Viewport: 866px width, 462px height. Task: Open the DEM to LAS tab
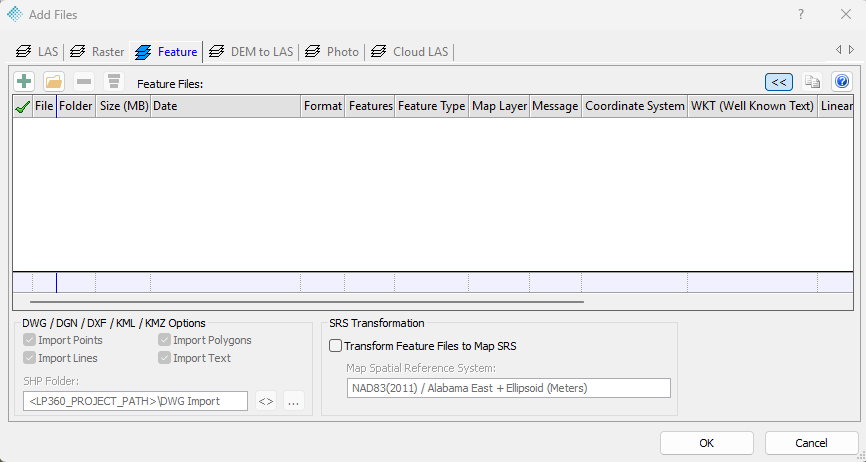point(252,52)
